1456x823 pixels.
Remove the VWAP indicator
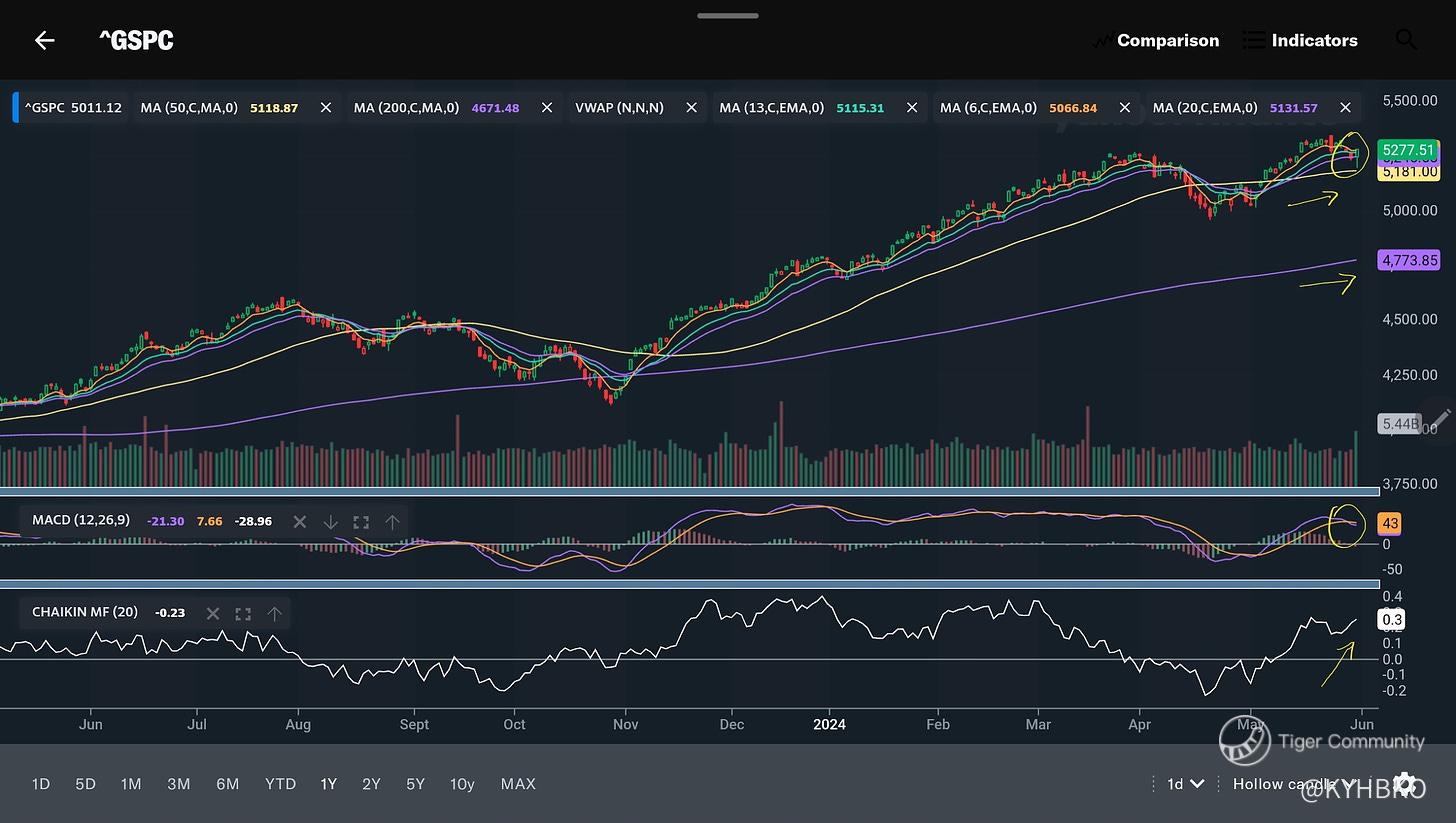[691, 108]
